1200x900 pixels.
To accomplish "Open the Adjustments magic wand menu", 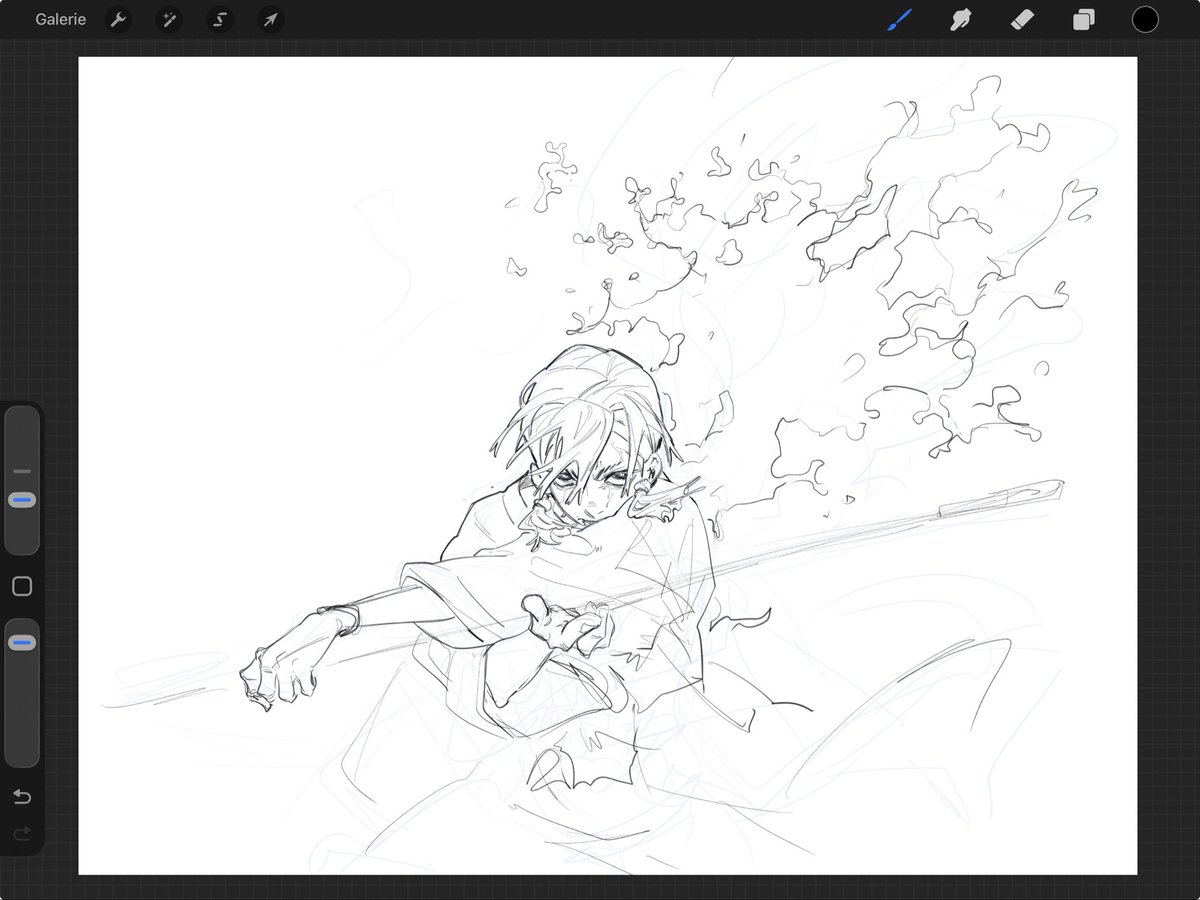I will point(169,20).
